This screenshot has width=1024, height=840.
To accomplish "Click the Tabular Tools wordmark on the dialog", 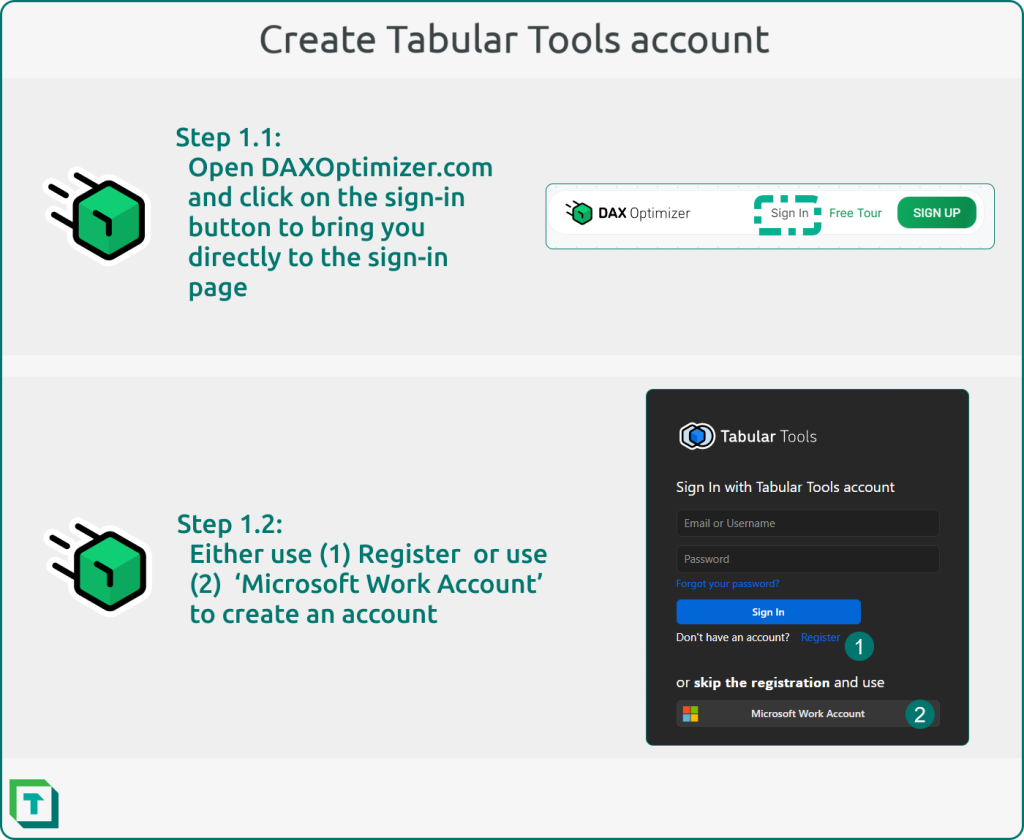I will pyautogui.click(x=768, y=436).
